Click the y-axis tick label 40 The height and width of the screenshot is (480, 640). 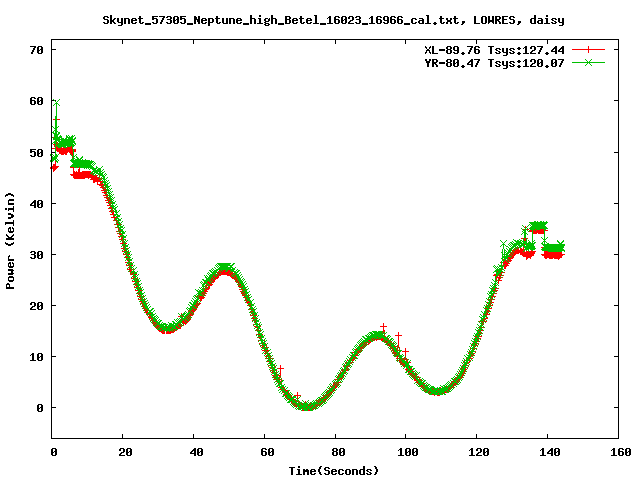(x=36, y=204)
